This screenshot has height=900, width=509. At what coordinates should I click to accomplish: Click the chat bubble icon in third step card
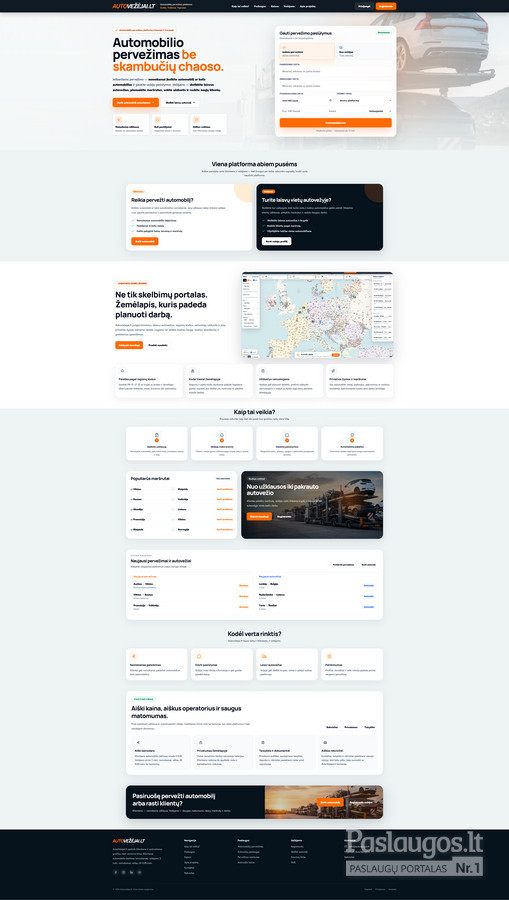[287, 435]
